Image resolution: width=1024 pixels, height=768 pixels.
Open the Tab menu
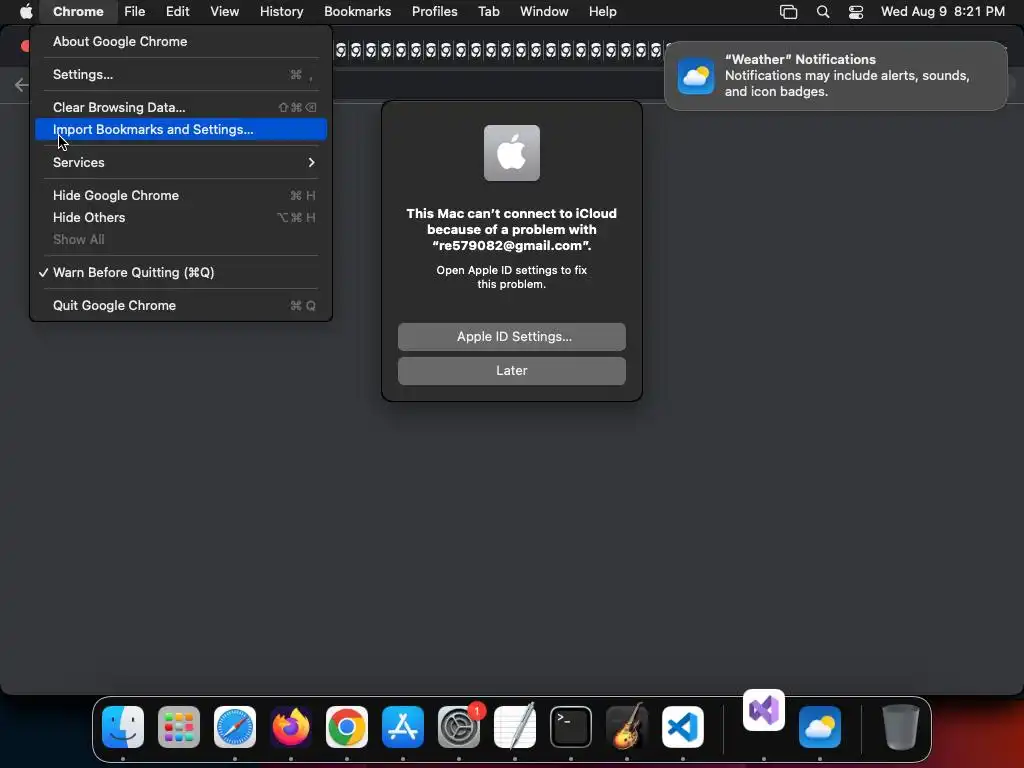[x=488, y=11]
